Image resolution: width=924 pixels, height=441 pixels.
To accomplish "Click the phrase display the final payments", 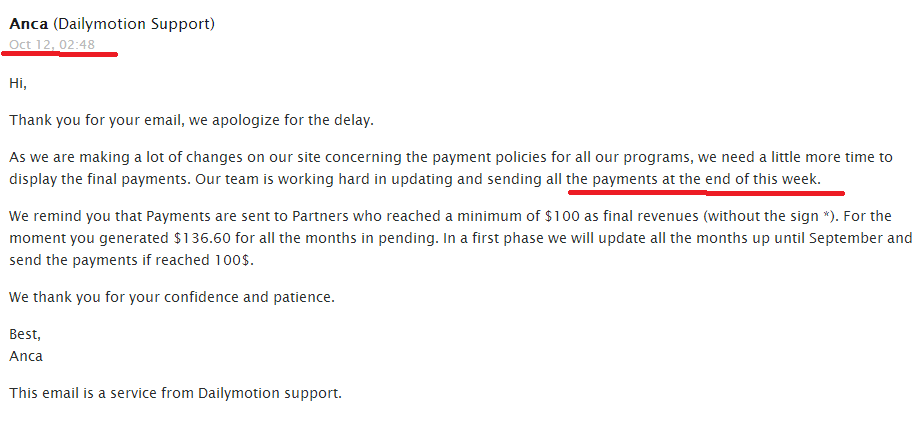I will (100, 179).
